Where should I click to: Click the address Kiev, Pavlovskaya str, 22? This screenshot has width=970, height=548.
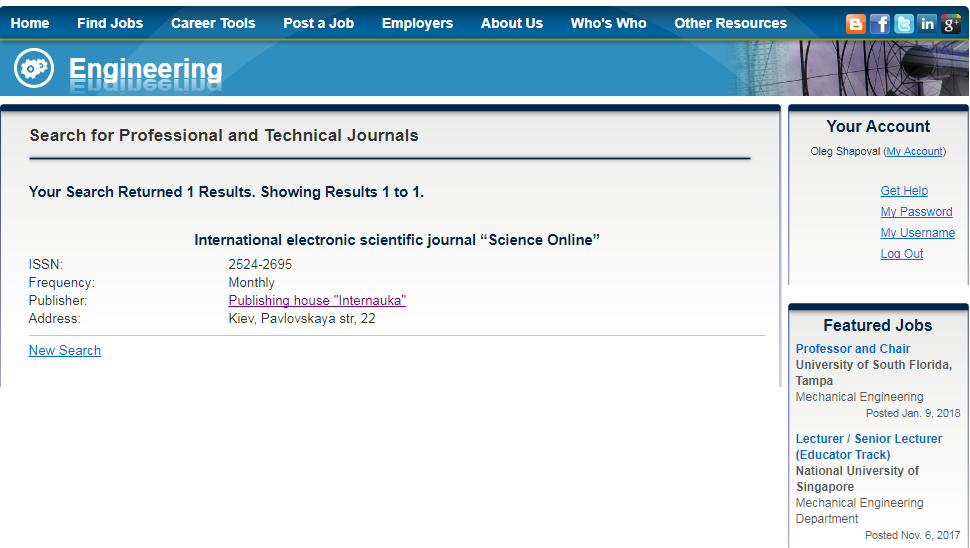pyautogui.click(x=302, y=319)
